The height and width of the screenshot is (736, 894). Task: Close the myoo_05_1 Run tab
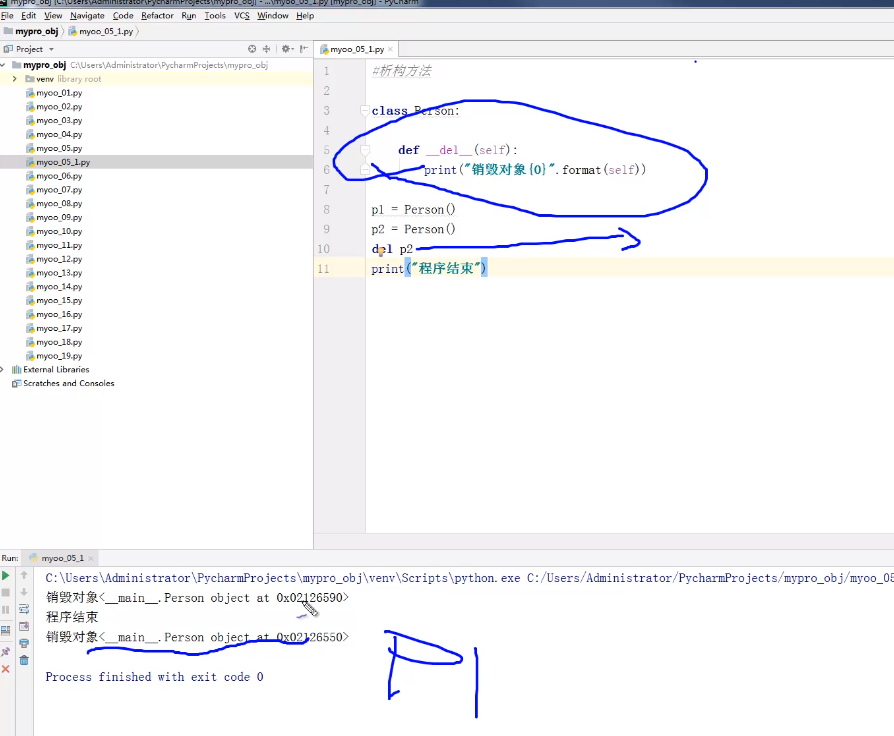pos(91,558)
